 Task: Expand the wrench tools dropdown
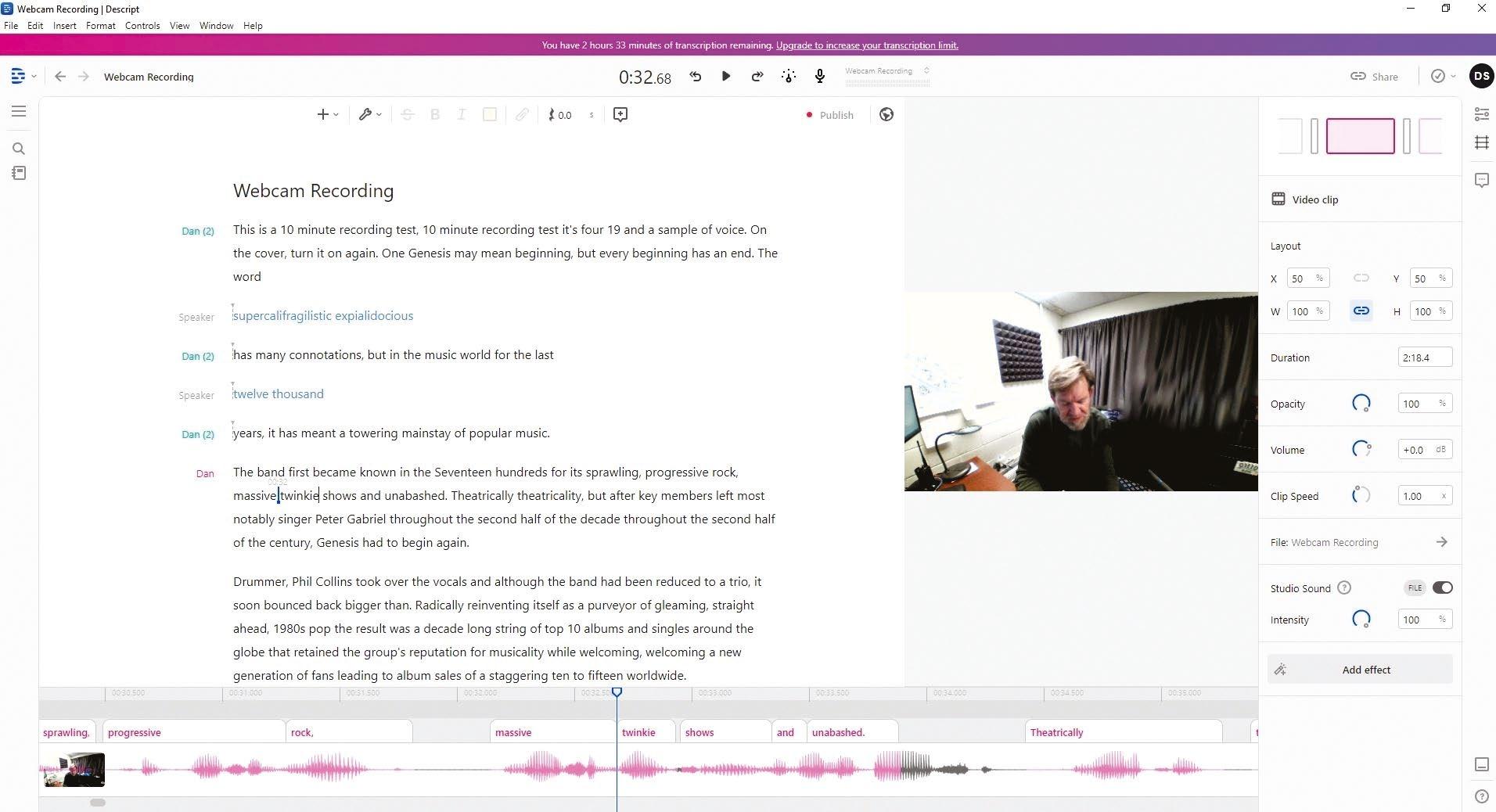point(370,114)
